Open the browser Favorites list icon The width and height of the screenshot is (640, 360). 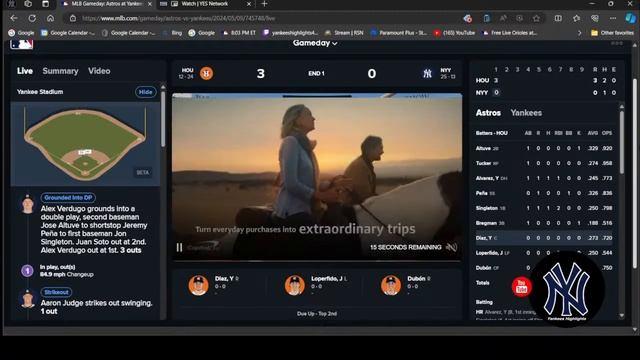click(x=576, y=18)
